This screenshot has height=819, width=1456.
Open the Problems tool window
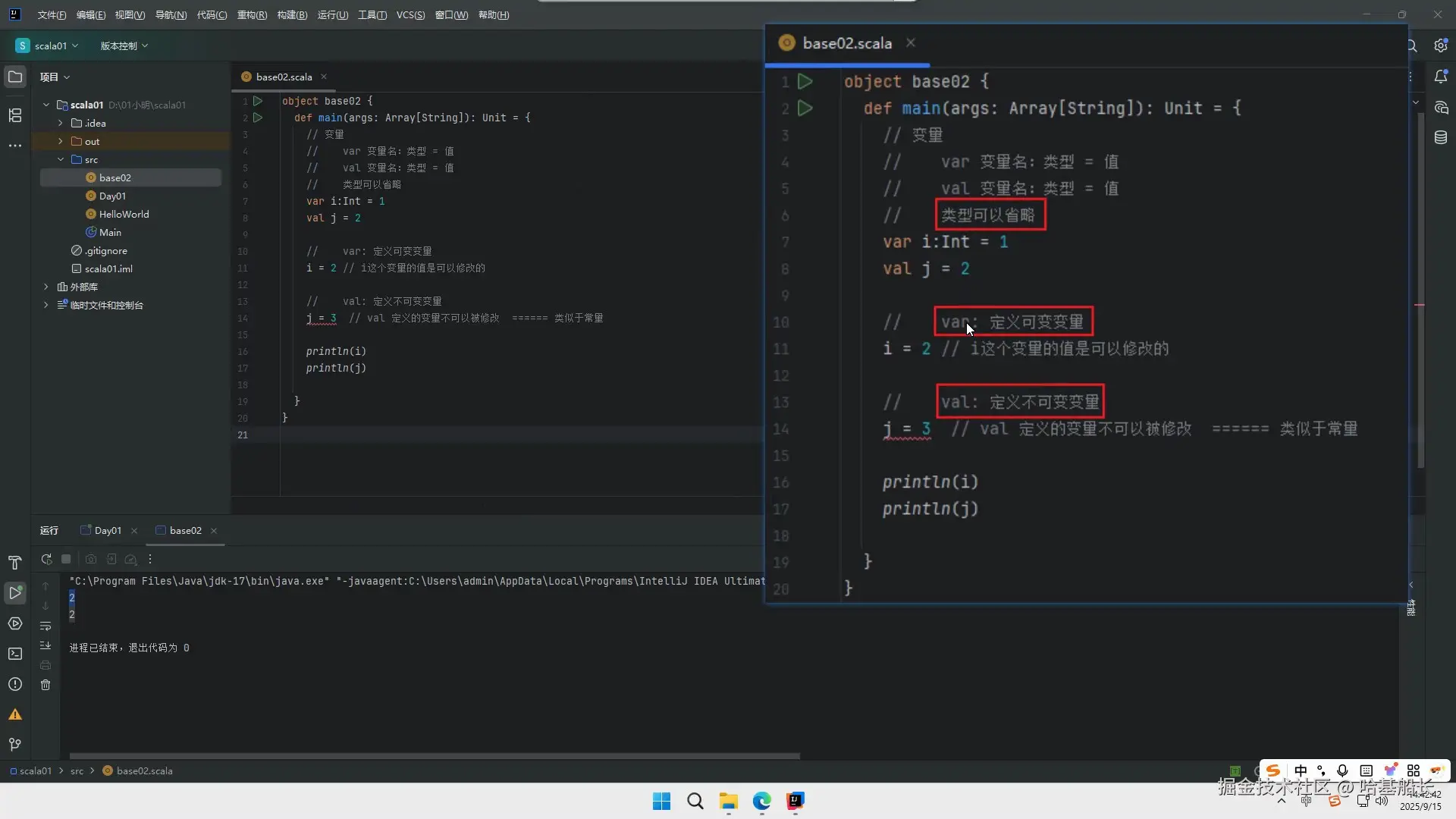[x=15, y=684]
